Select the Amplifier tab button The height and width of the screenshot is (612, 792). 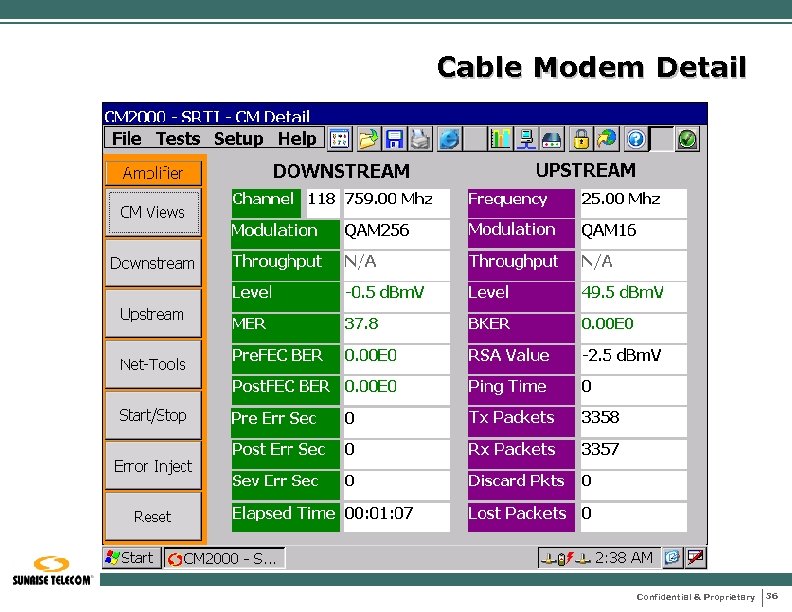coord(154,173)
